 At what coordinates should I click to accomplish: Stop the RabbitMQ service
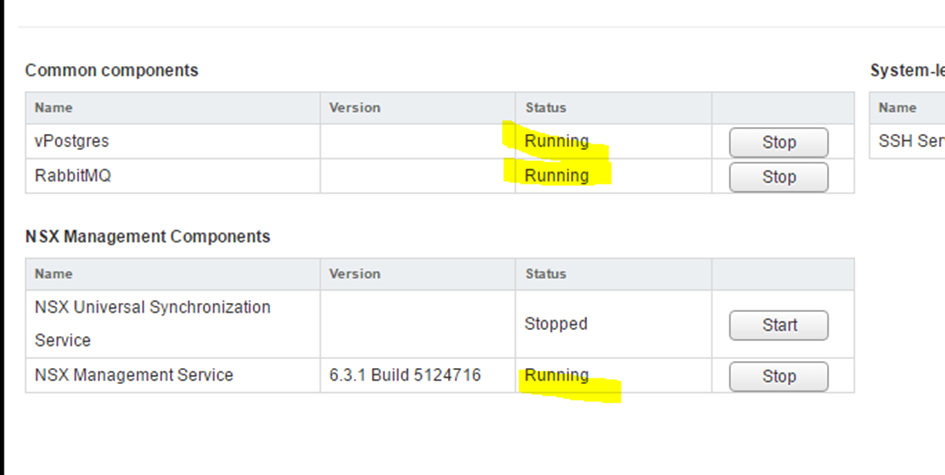click(779, 177)
